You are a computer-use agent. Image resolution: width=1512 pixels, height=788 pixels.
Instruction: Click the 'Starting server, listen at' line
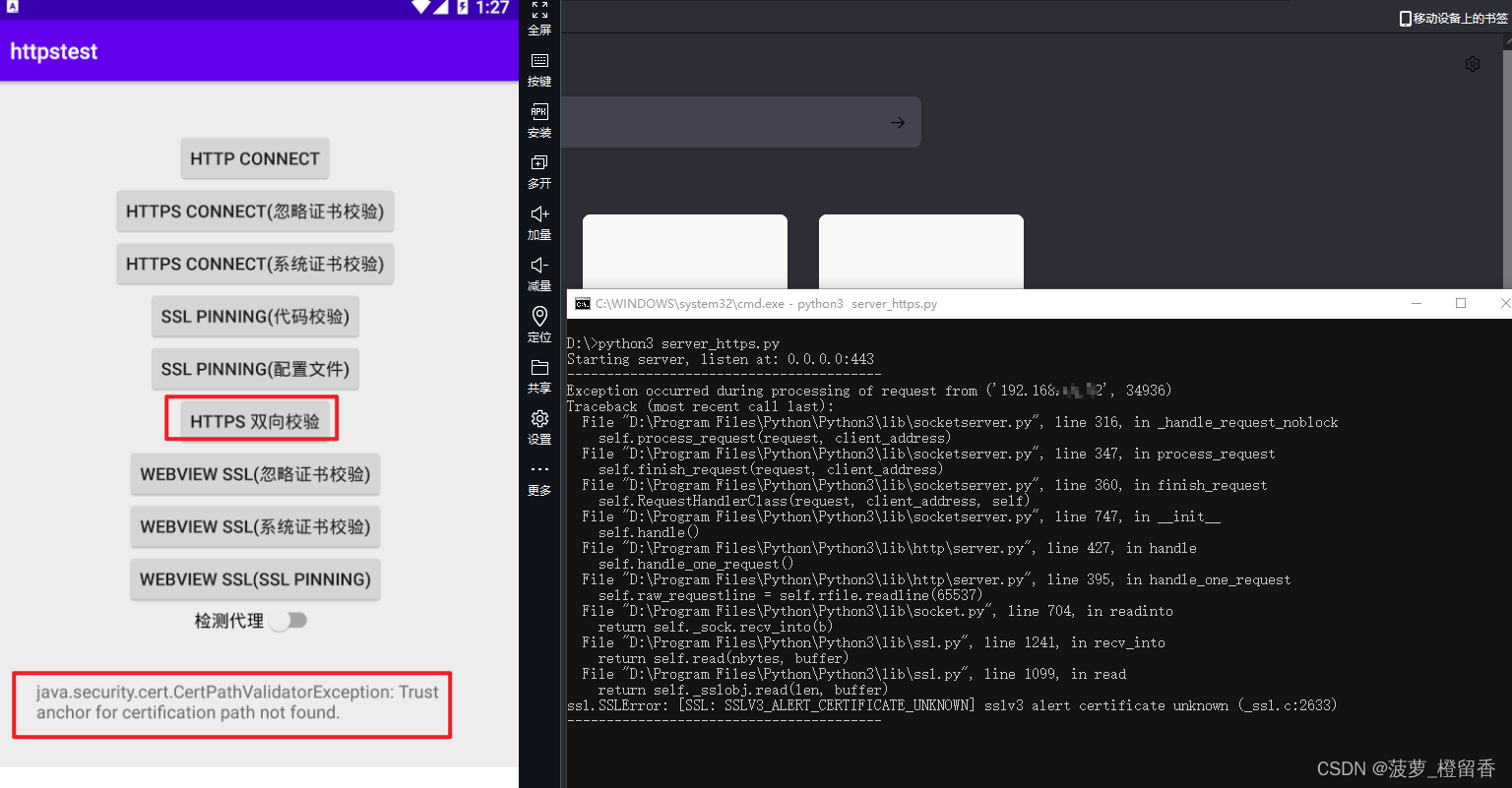(x=721, y=359)
